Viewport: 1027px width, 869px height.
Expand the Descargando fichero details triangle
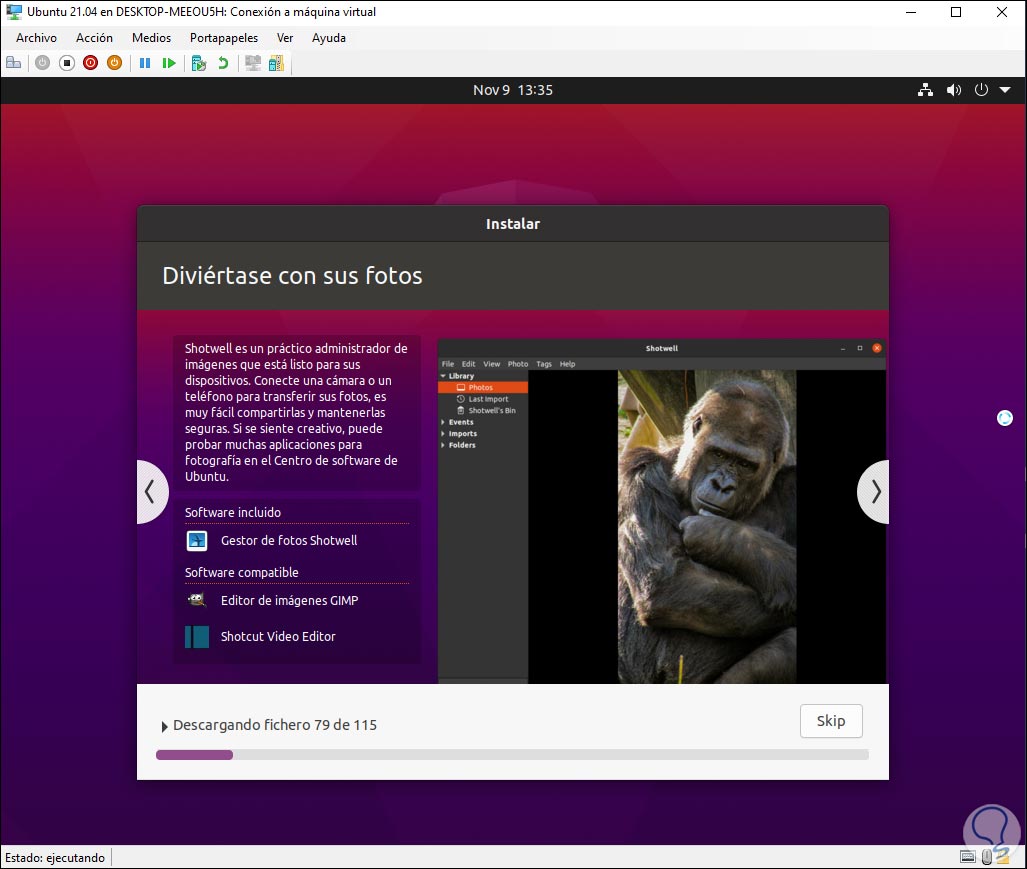(165, 726)
